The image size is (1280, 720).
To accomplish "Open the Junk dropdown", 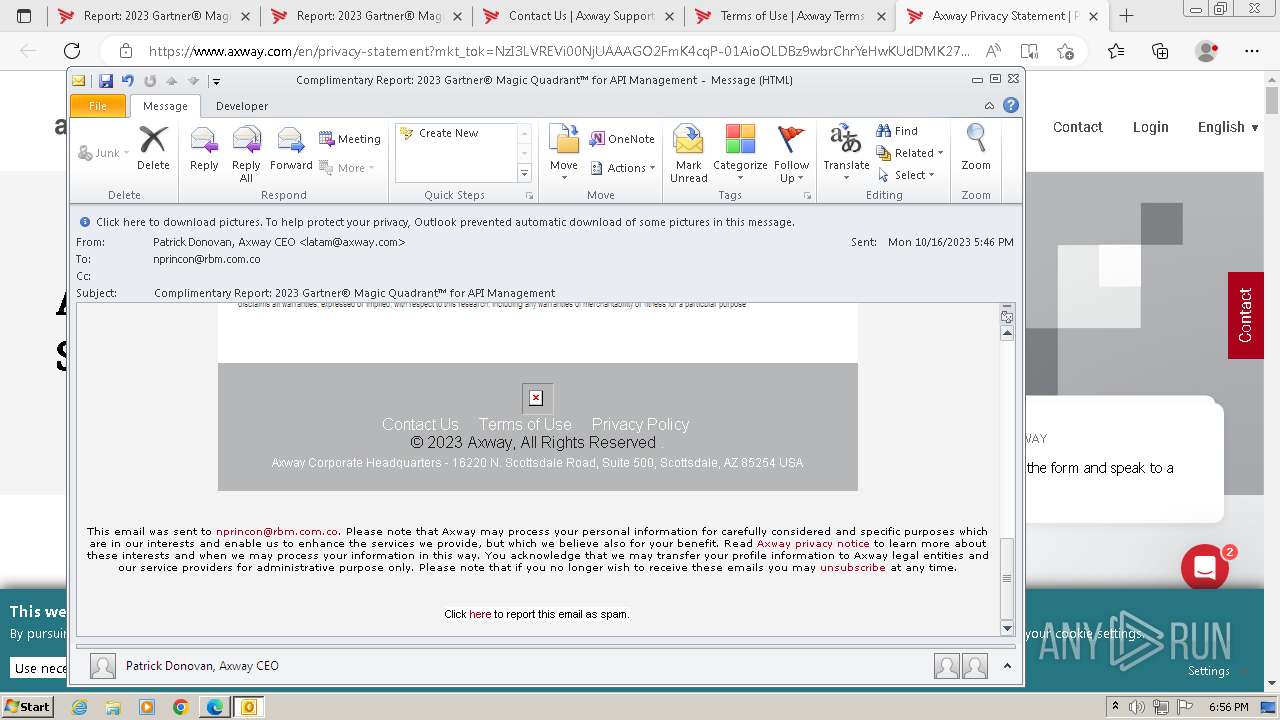I will click(104, 153).
